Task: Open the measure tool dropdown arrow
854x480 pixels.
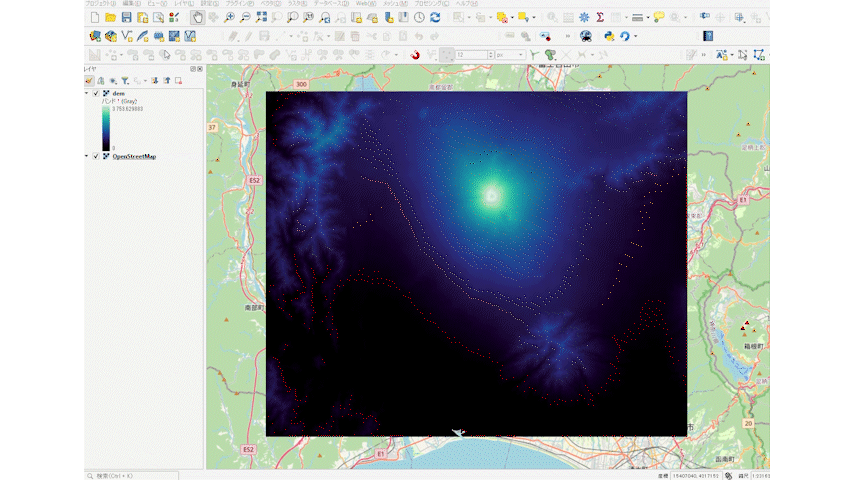Action: pyautogui.click(x=648, y=17)
